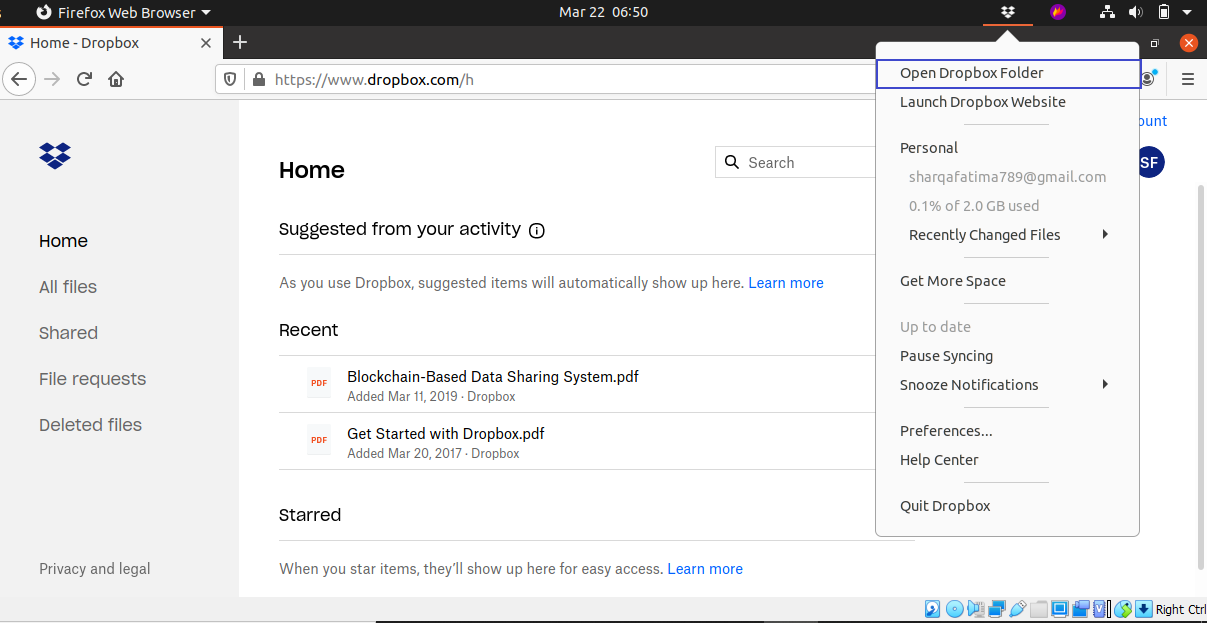
Task: Click the Firefox home icon
Action: coord(116,79)
